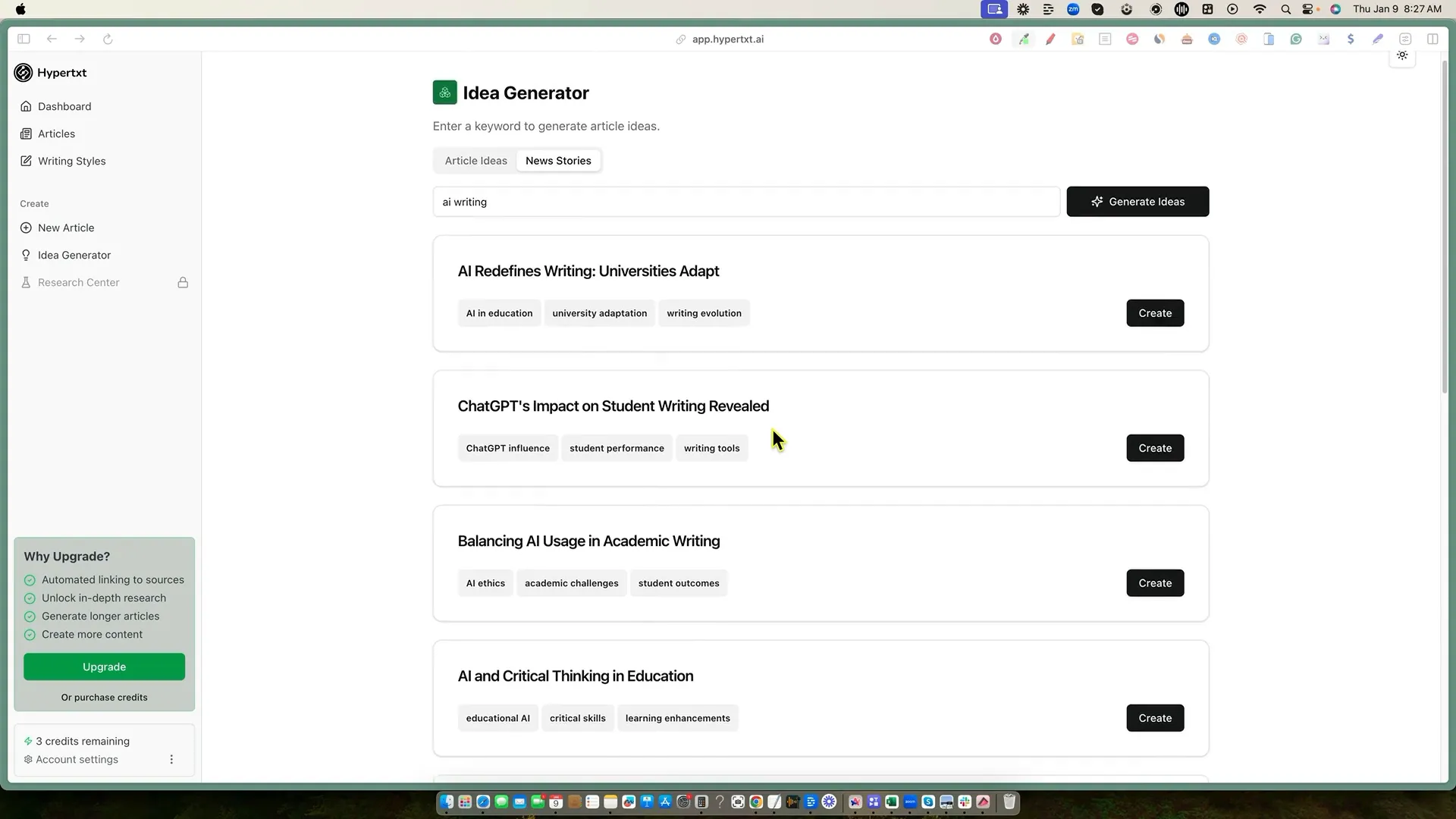Open Writing Styles page

point(71,161)
